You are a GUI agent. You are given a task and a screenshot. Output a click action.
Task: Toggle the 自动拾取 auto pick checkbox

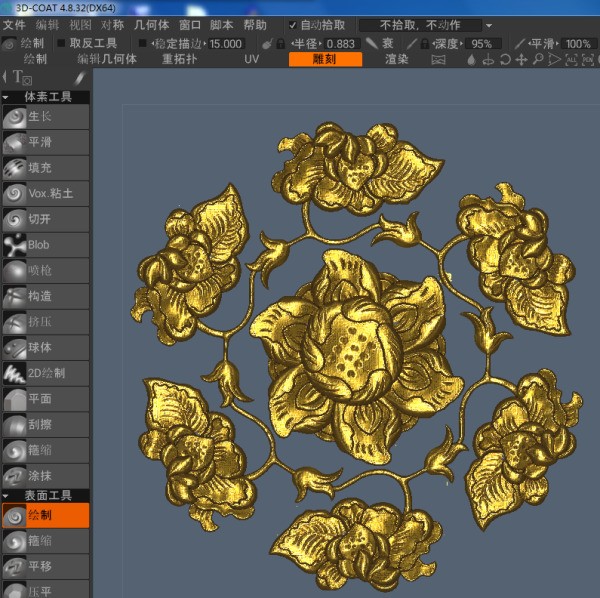[292, 24]
